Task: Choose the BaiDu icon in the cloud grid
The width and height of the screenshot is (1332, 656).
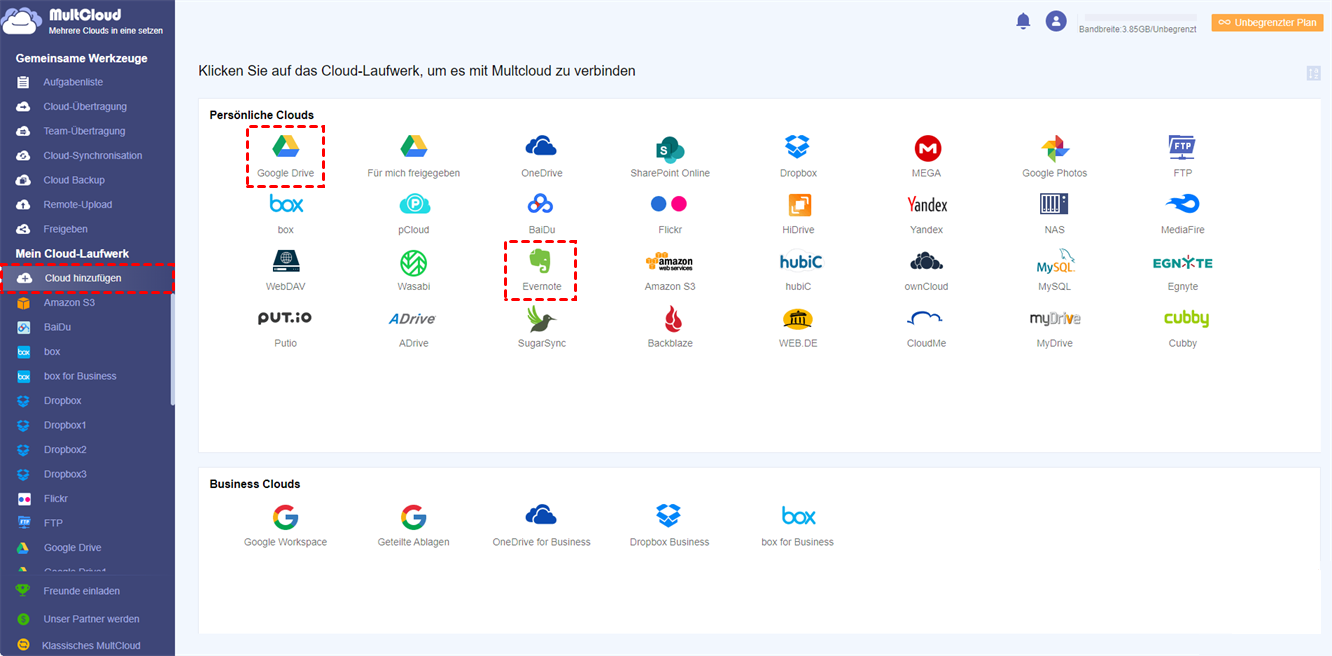Action: [x=541, y=204]
